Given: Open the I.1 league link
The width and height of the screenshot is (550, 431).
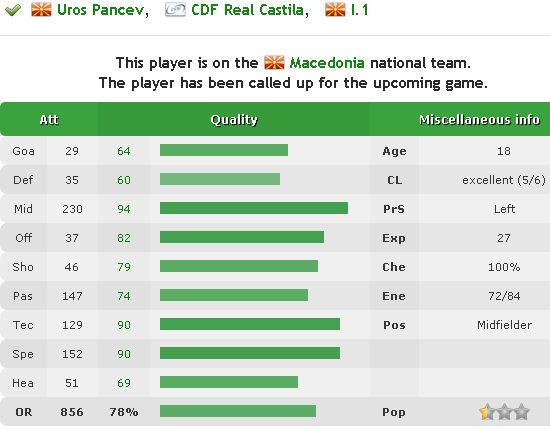Looking at the screenshot, I should coord(360,10).
